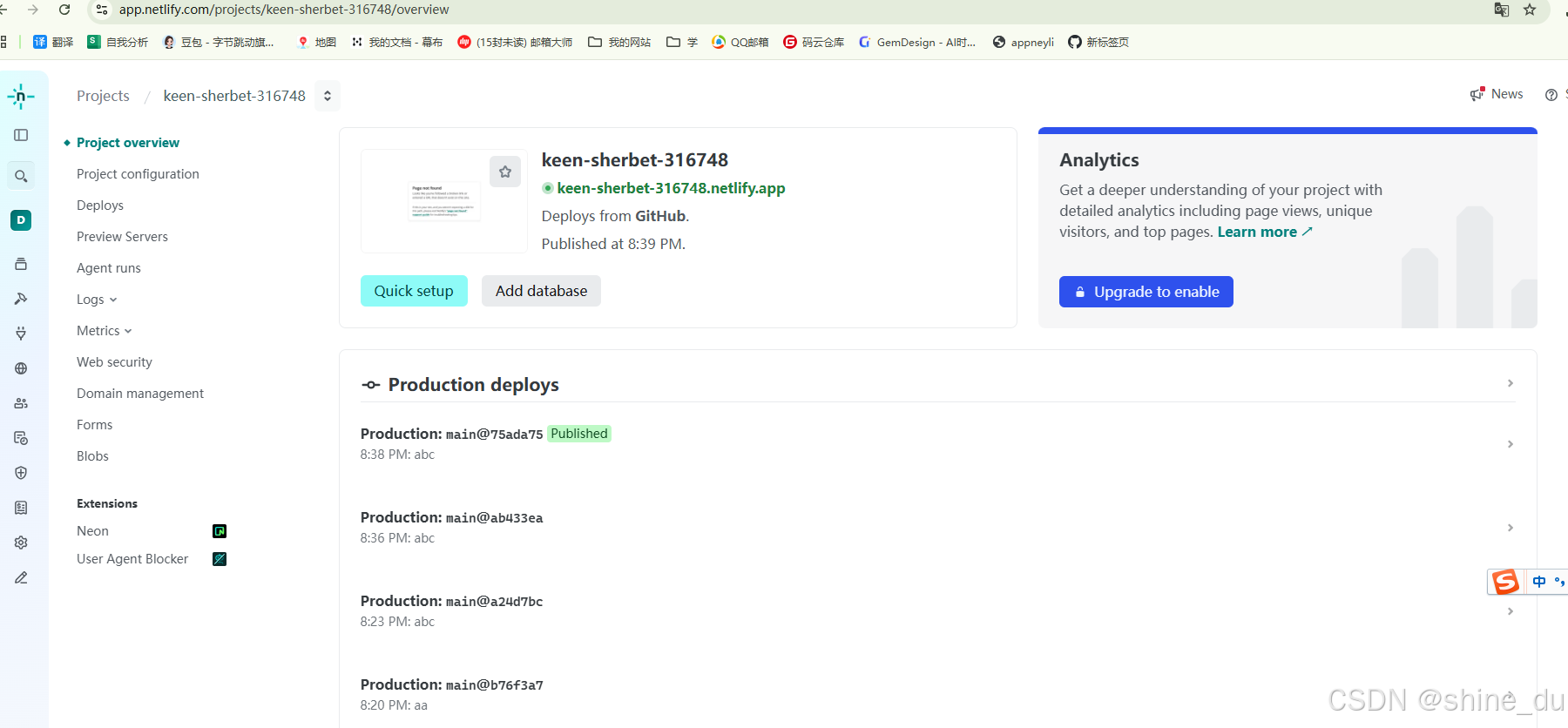1568x728 pixels.
Task: Click the browser reload button
Action: point(64,10)
